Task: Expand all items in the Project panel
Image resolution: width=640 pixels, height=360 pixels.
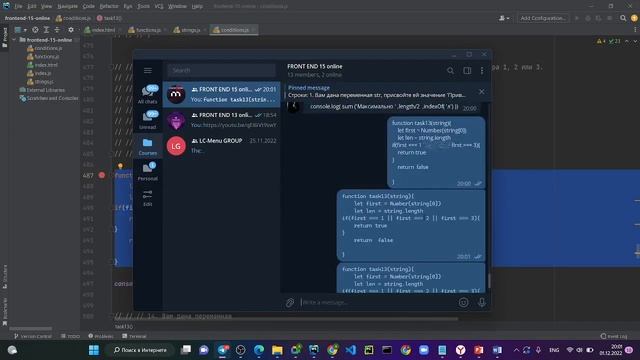Action: tap(46, 30)
